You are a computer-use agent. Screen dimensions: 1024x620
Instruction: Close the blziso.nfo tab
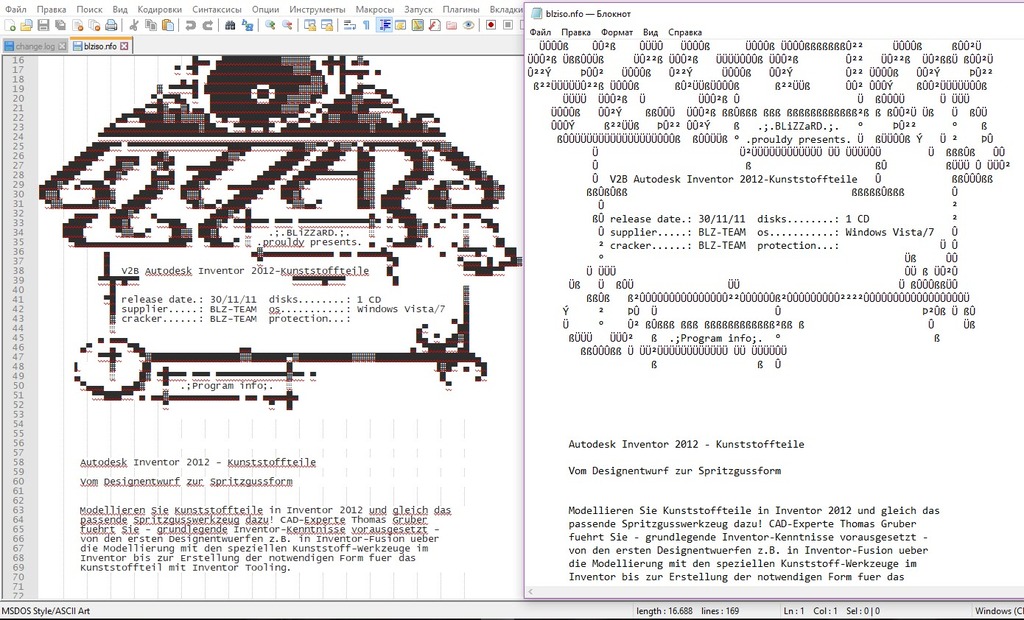tap(125, 46)
